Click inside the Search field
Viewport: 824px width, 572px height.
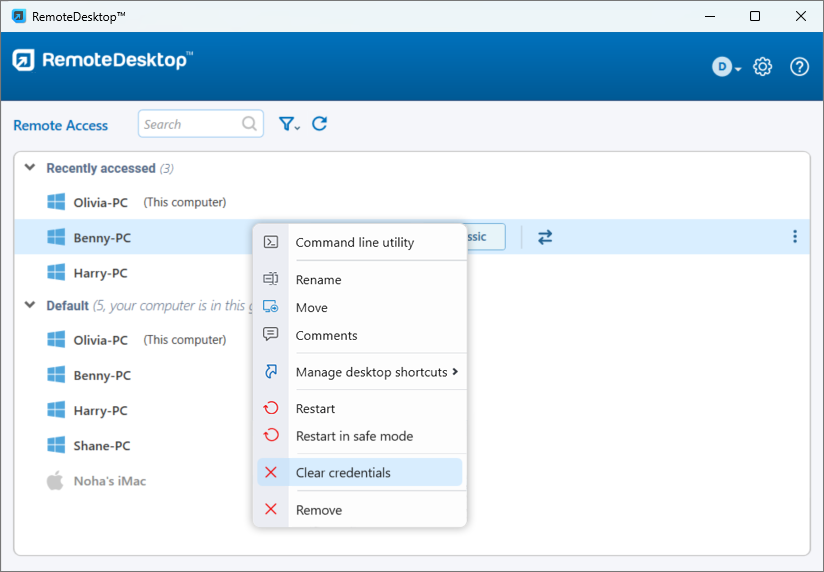188,124
